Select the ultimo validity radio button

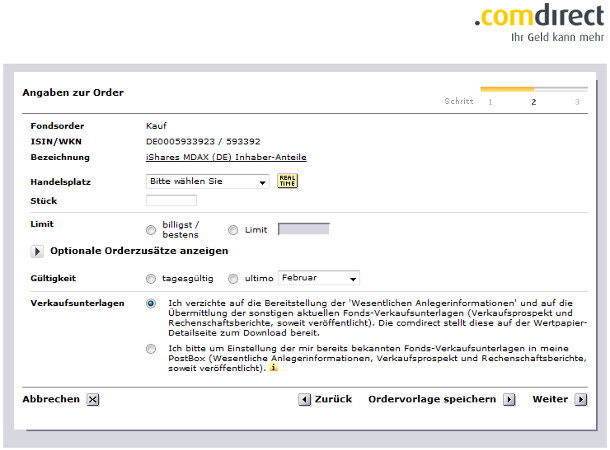click(233, 278)
